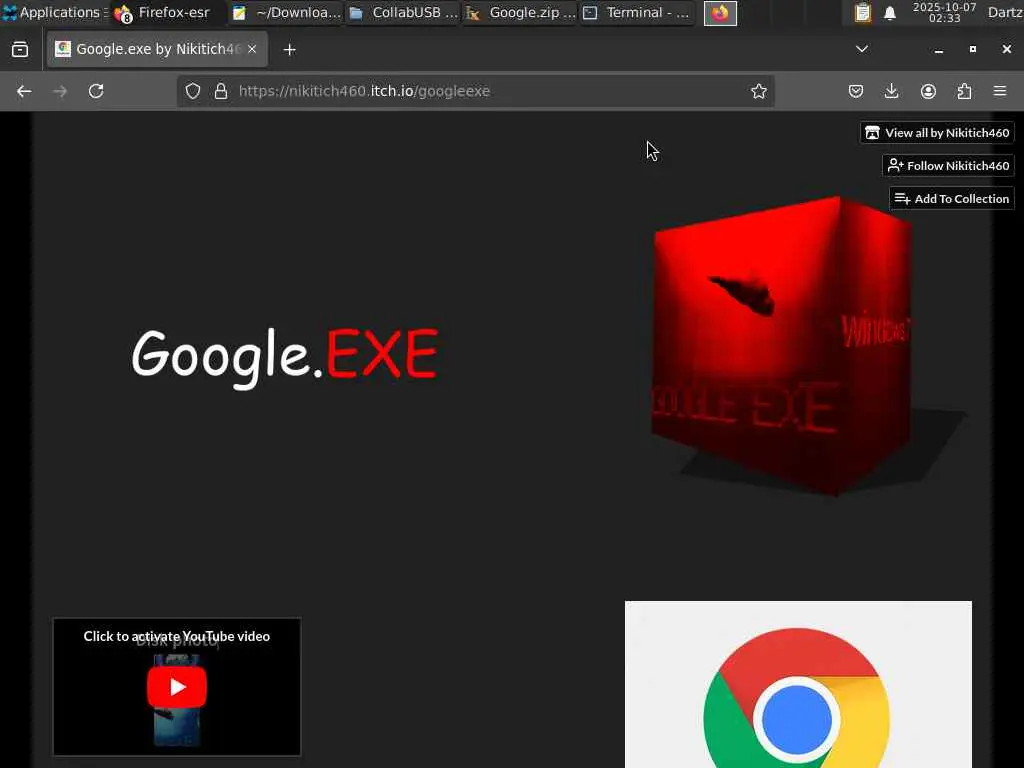Go back to the previous page
Image resolution: width=1024 pixels, height=768 pixels.
pos(24,91)
